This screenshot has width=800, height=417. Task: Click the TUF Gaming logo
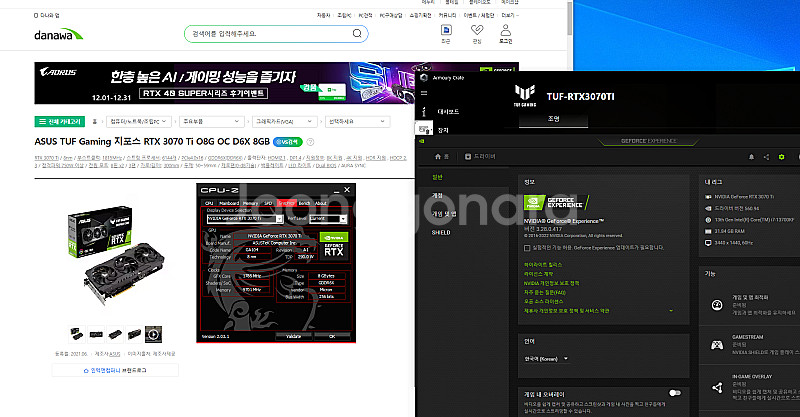coord(525,95)
